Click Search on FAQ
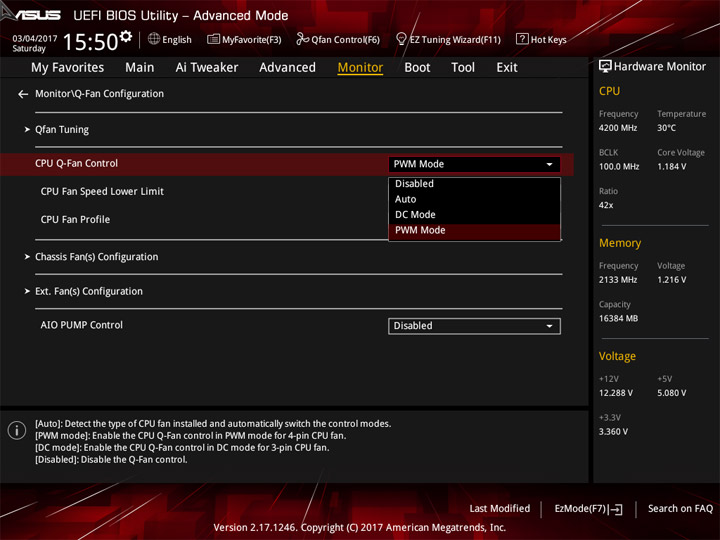This screenshot has width=720, height=540. 680,508
